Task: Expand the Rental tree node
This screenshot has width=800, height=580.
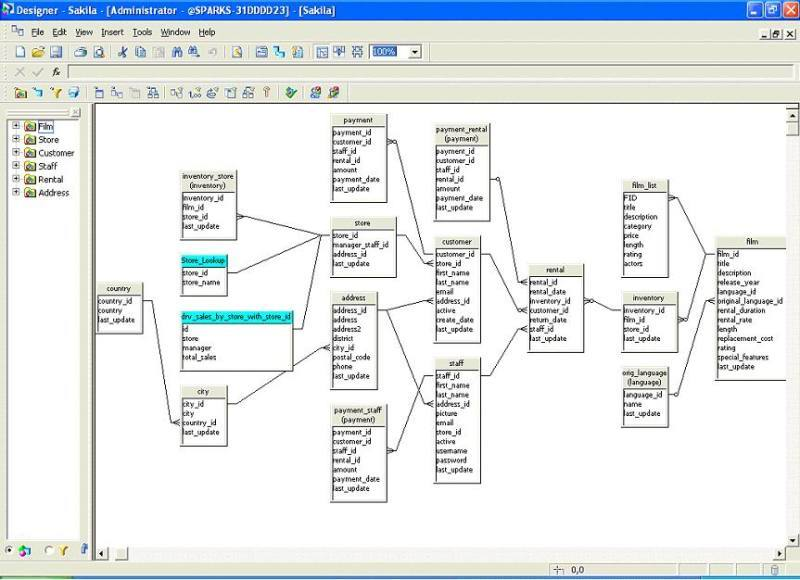Action: 16,179
